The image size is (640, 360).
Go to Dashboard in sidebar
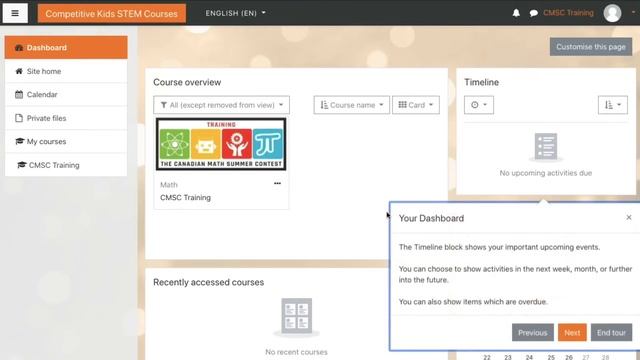pos(66,47)
